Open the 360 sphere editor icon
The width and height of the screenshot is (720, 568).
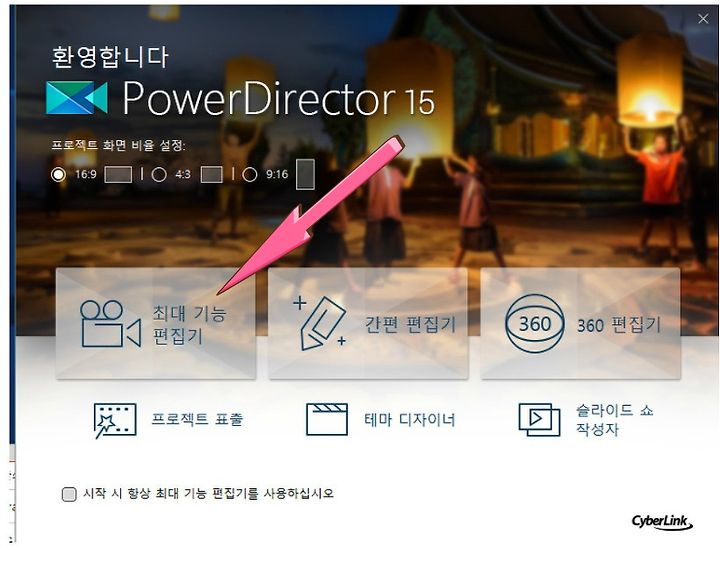(x=534, y=324)
